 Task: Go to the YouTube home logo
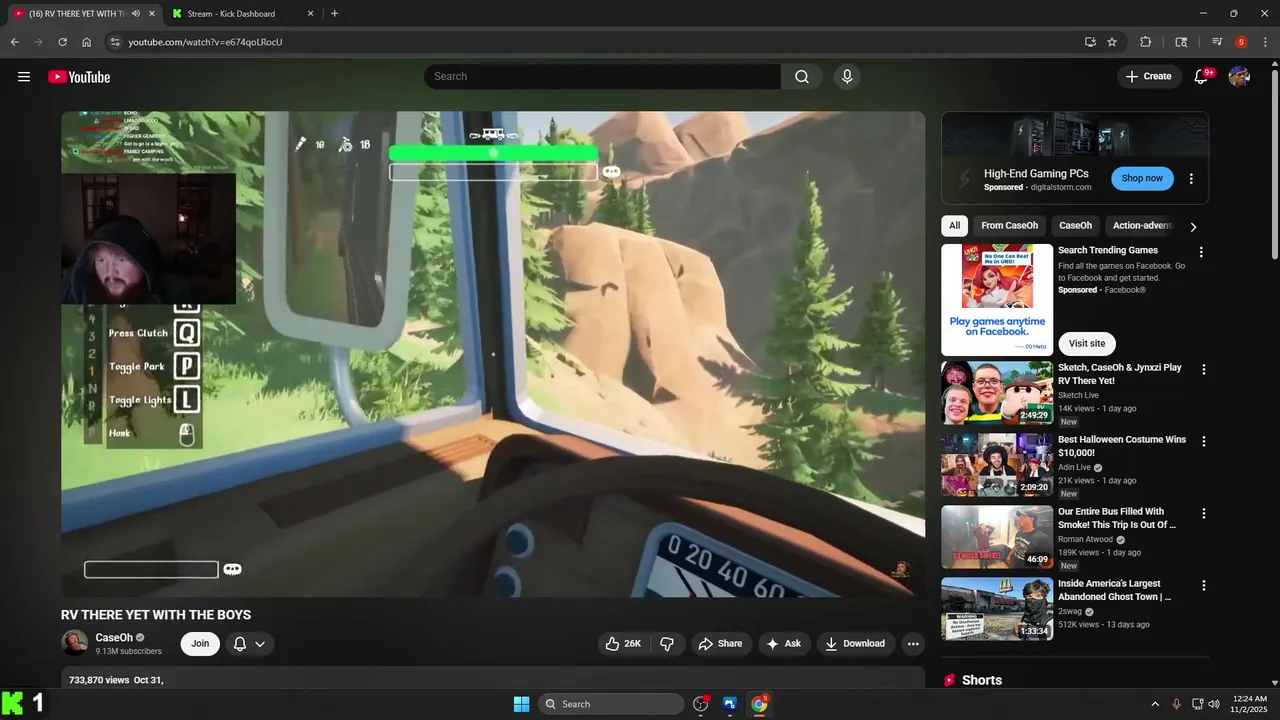tap(79, 77)
